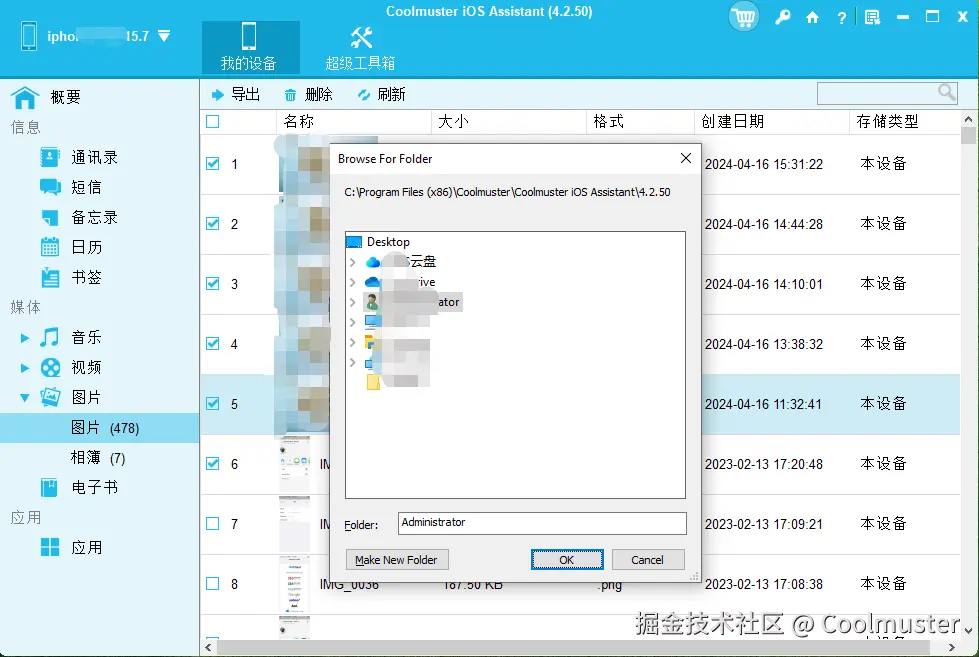Click the Folder name input field
This screenshot has width=979, height=657.
tap(542, 523)
